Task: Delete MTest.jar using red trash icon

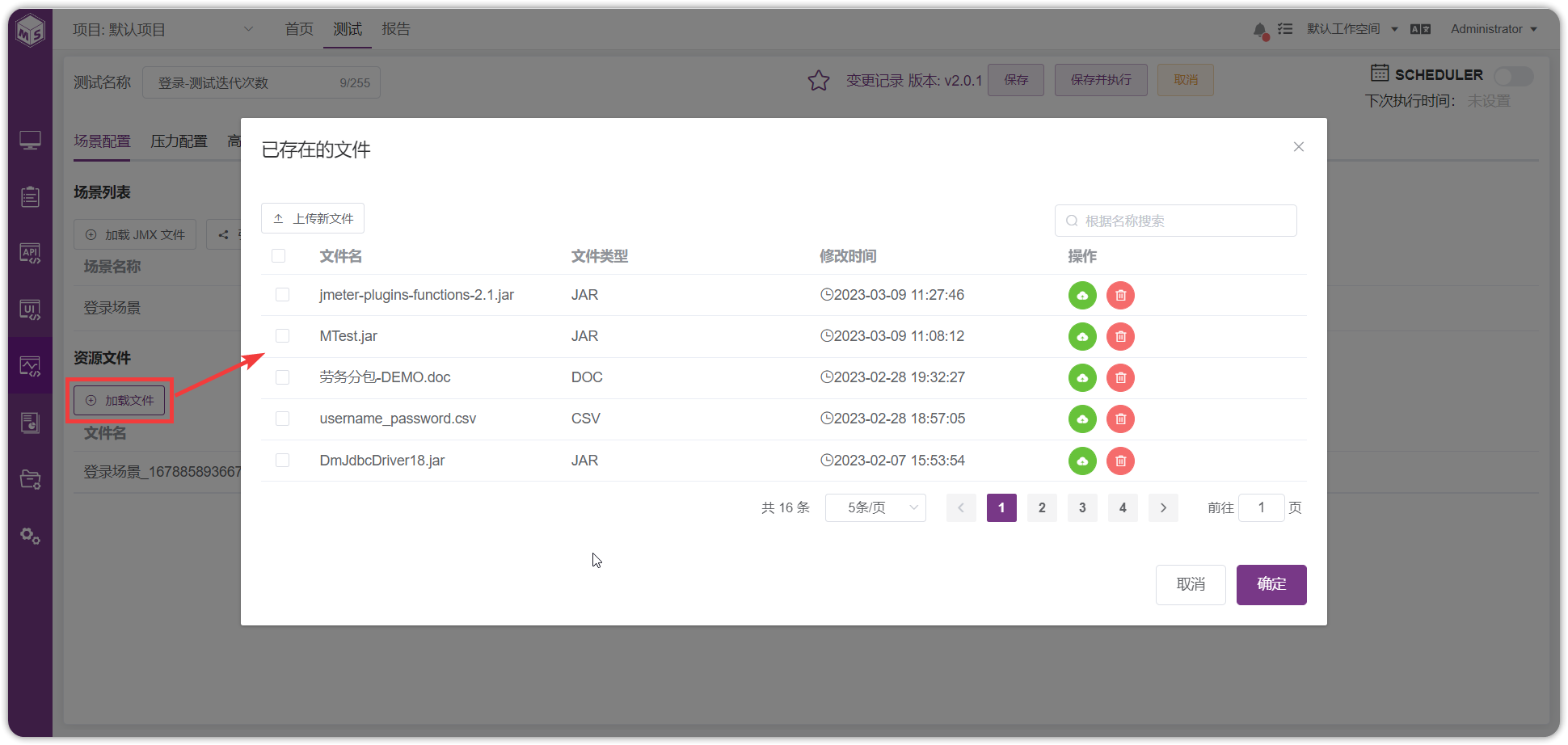Action: click(x=1121, y=337)
